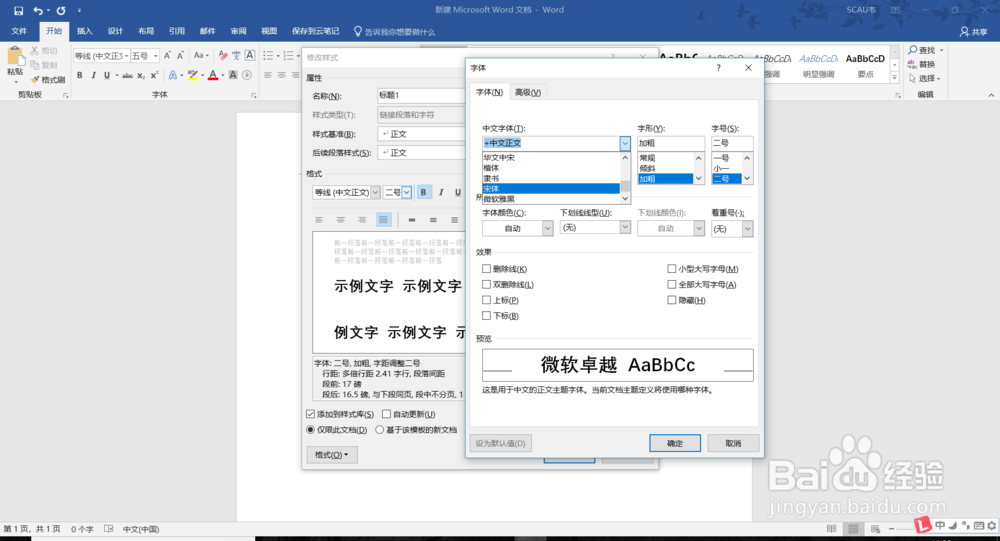Image resolution: width=1000 pixels, height=541 pixels.
Task: Open the 文件 File menu tab
Action: [x=19, y=31]
